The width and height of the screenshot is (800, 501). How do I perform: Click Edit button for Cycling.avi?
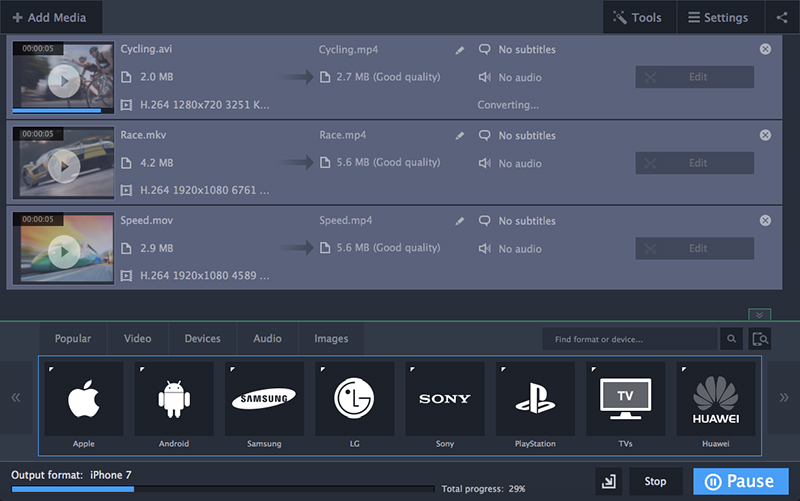coord(694,77)
